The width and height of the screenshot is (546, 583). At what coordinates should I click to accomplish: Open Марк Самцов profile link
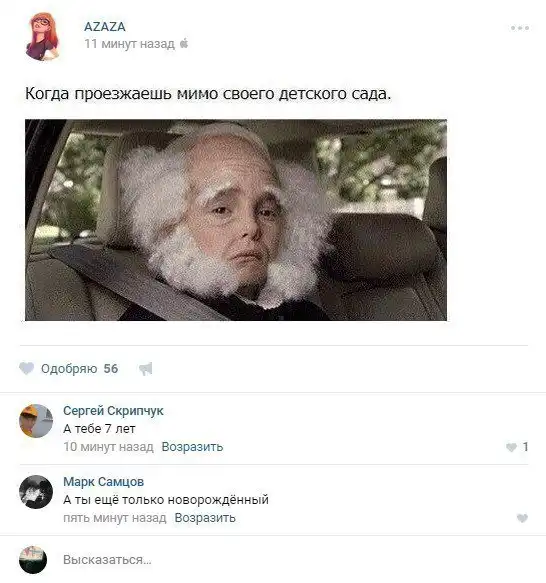103,482
